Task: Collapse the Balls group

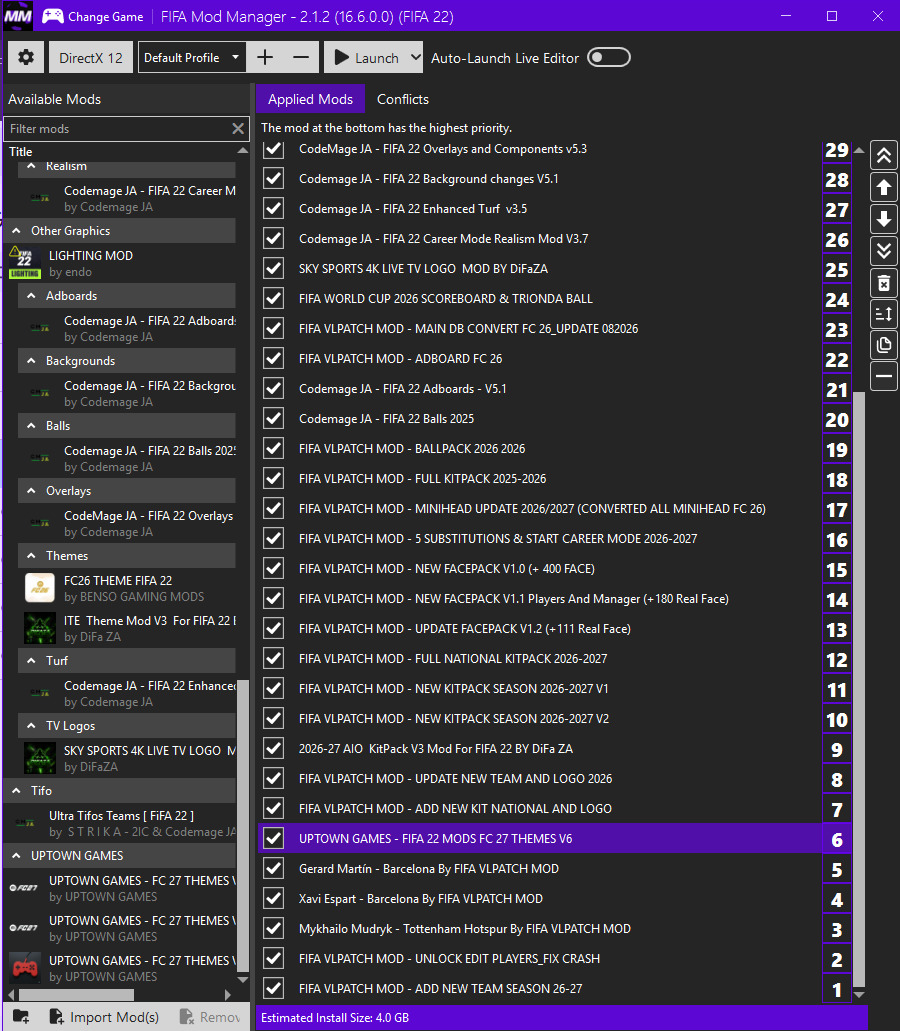Action: 31,425
